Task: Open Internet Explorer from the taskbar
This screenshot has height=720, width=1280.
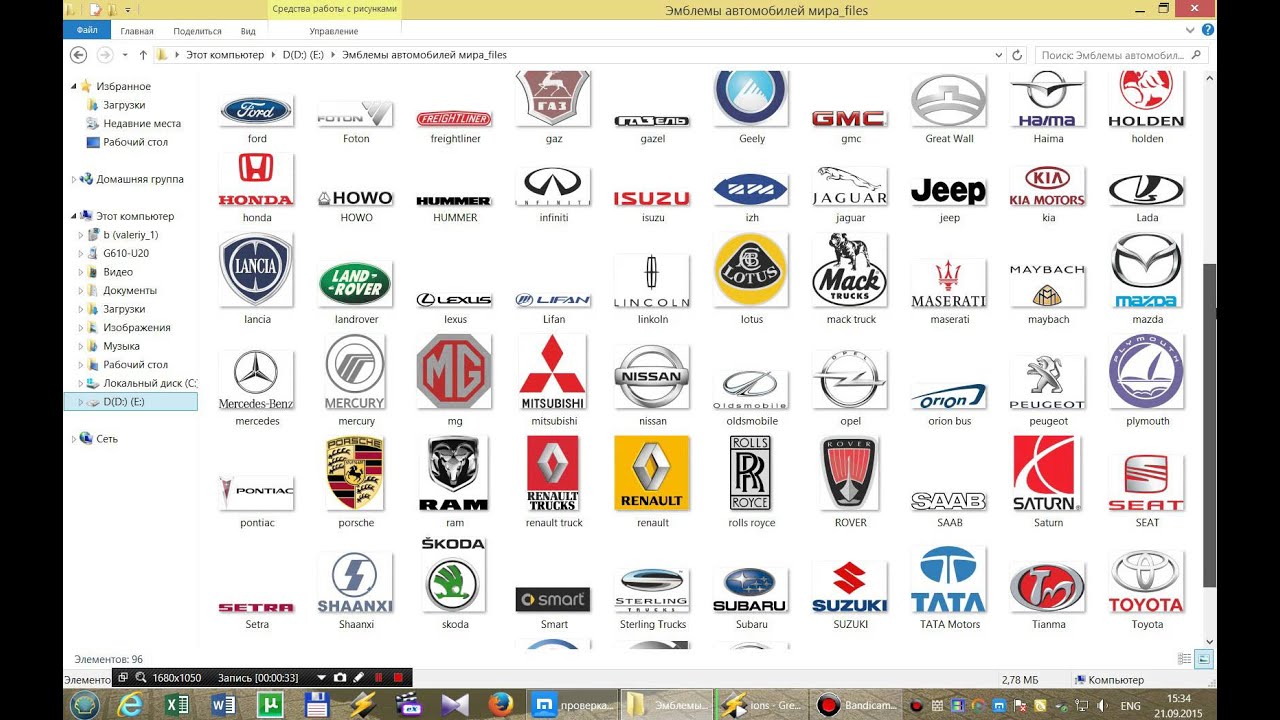Action: (130, 705)
